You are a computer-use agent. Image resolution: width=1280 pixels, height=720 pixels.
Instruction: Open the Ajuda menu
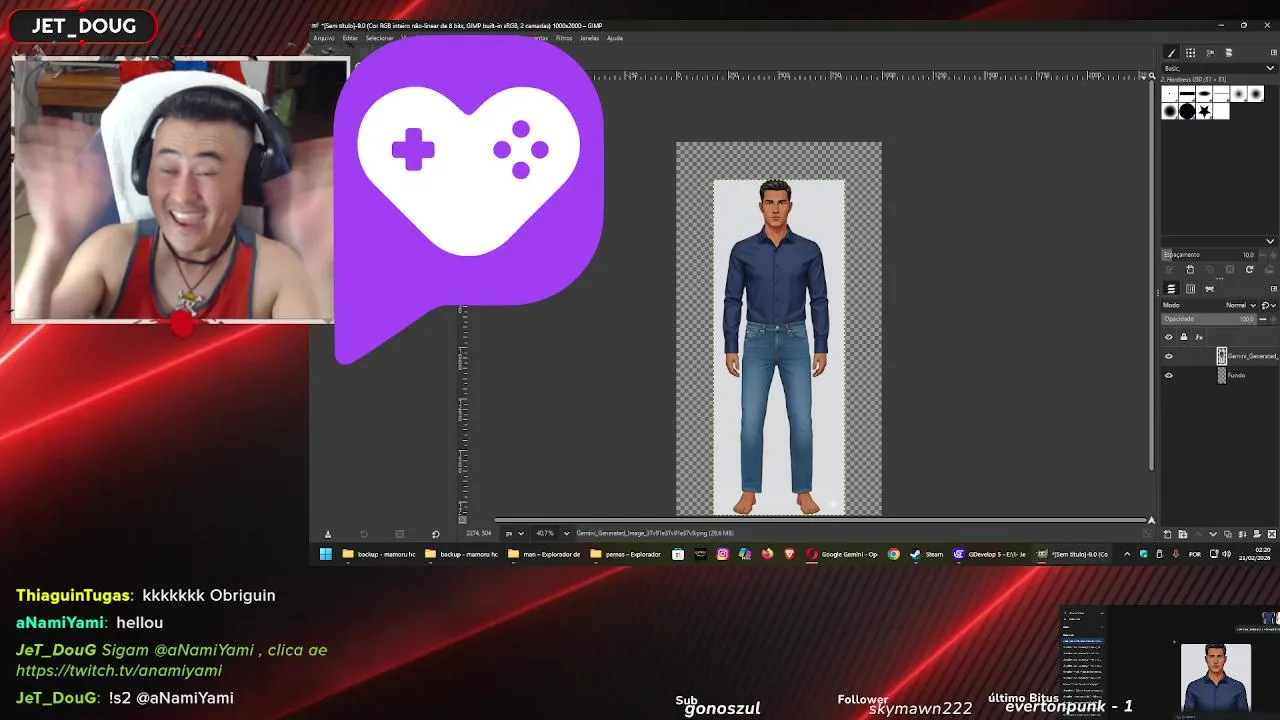[x=615, y=38]
